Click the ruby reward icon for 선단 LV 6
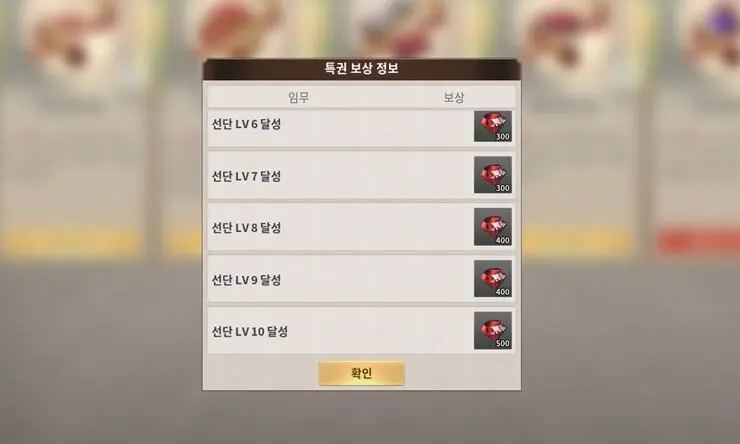 coord(493,126)
